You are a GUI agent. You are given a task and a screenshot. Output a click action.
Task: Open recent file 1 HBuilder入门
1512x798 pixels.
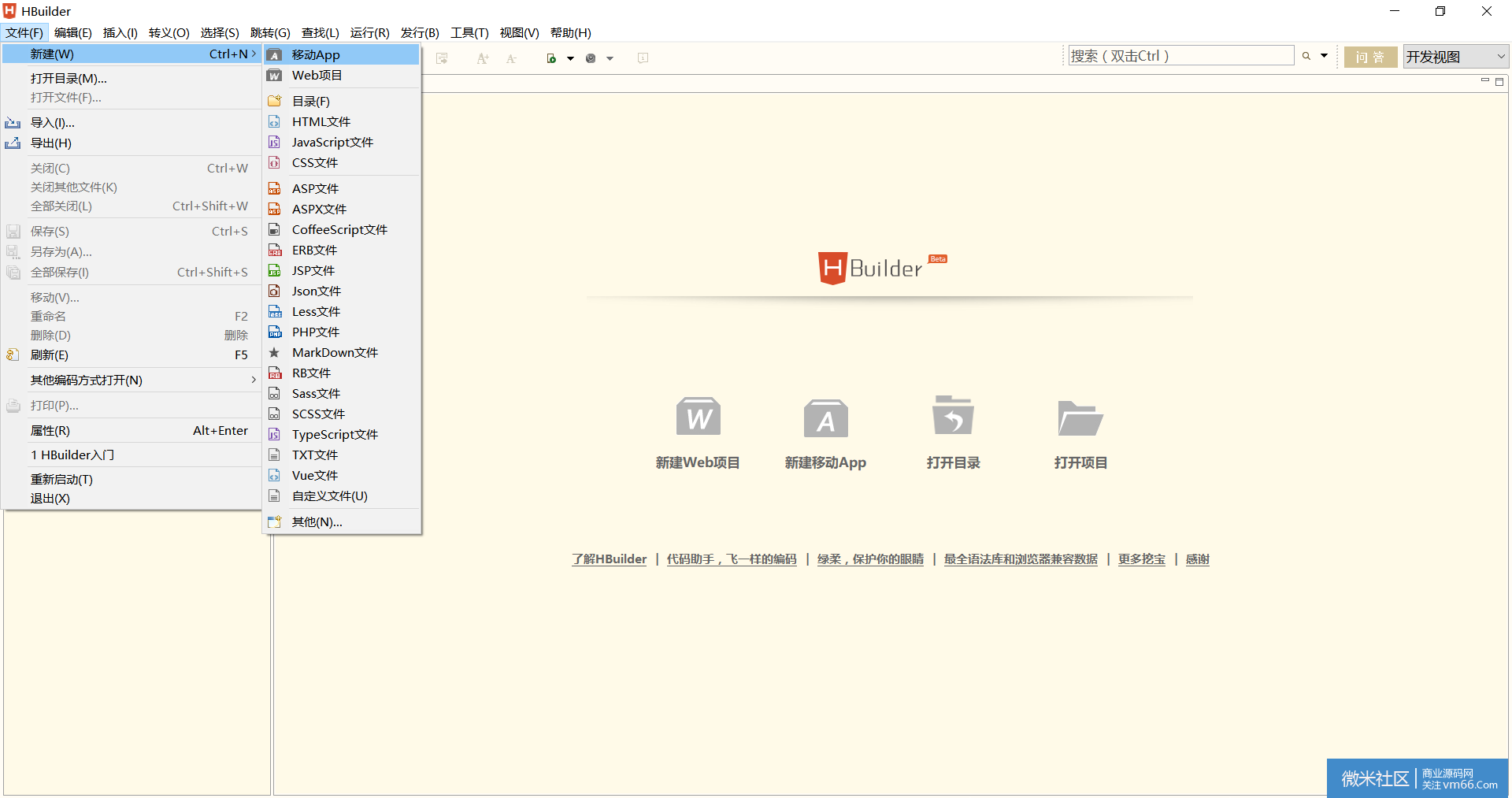[x=132, y=455]
